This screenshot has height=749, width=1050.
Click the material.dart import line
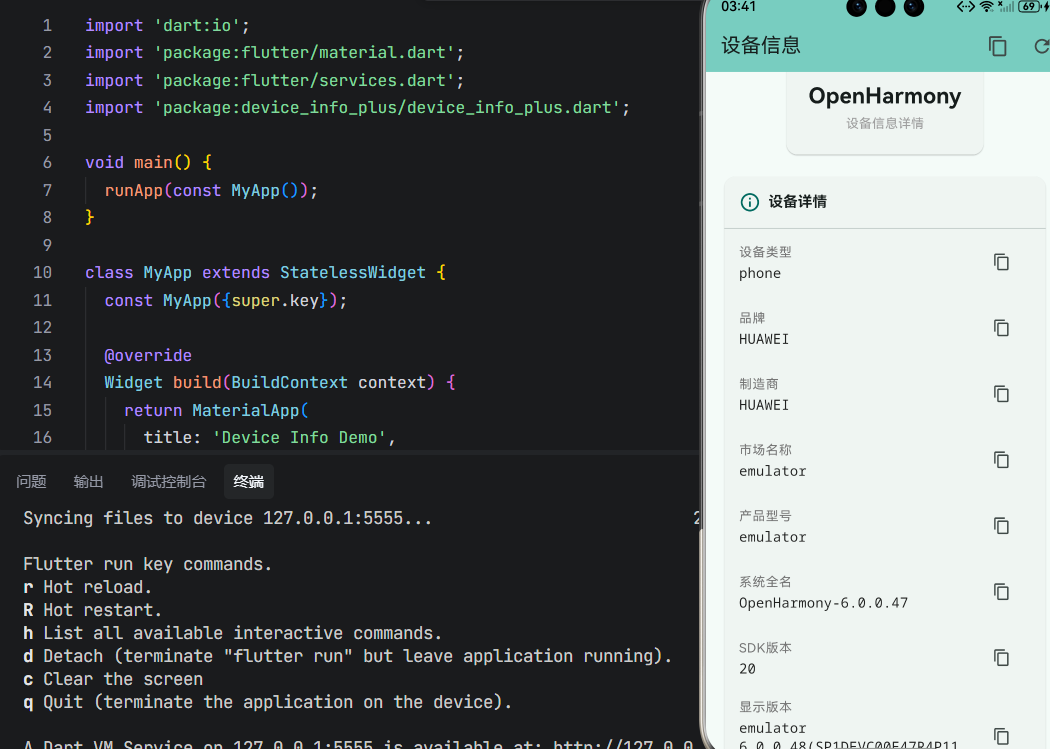[x=275, y=52]
